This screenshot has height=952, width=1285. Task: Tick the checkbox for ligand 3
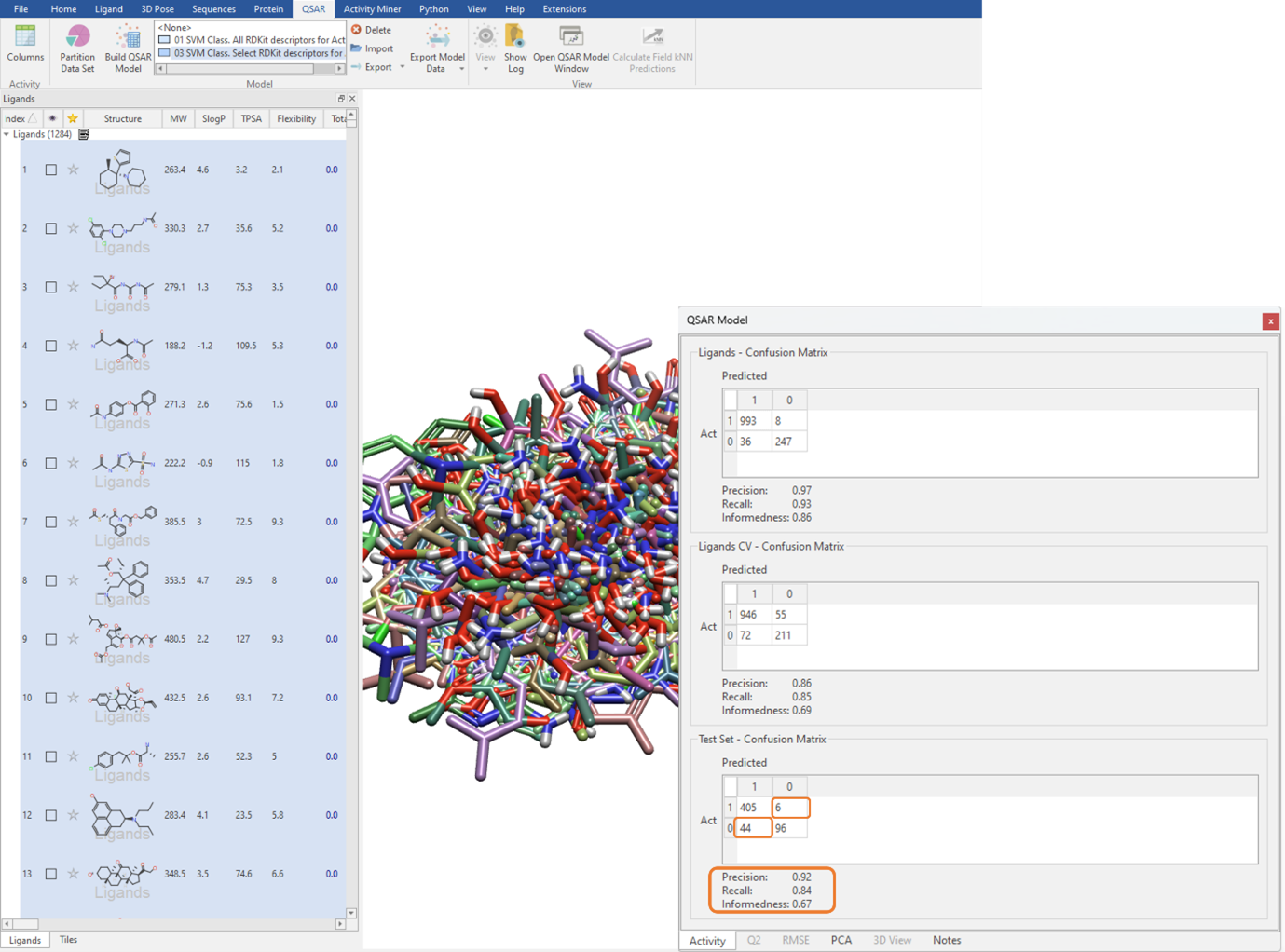click(51, 287)
